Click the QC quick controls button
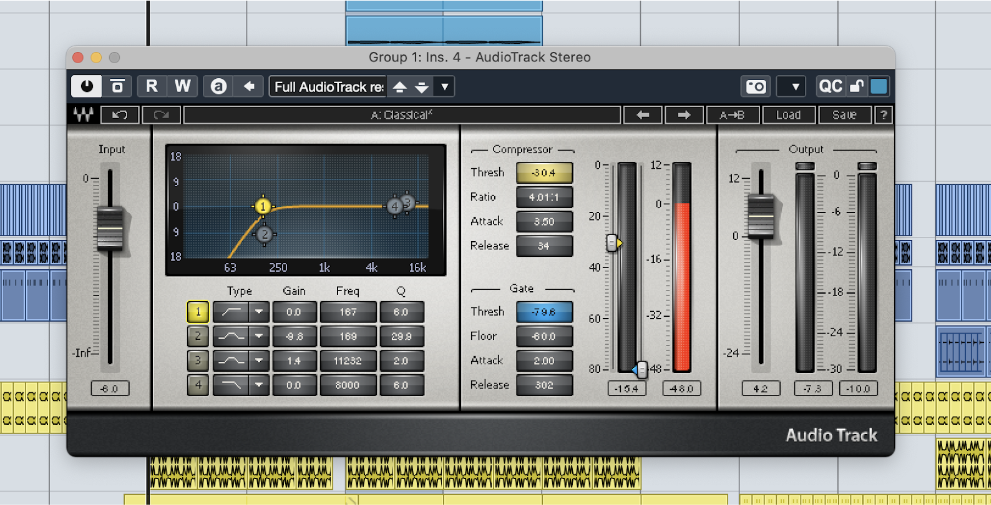The height and width of the screenshot is (505, 991). (830, 86)
